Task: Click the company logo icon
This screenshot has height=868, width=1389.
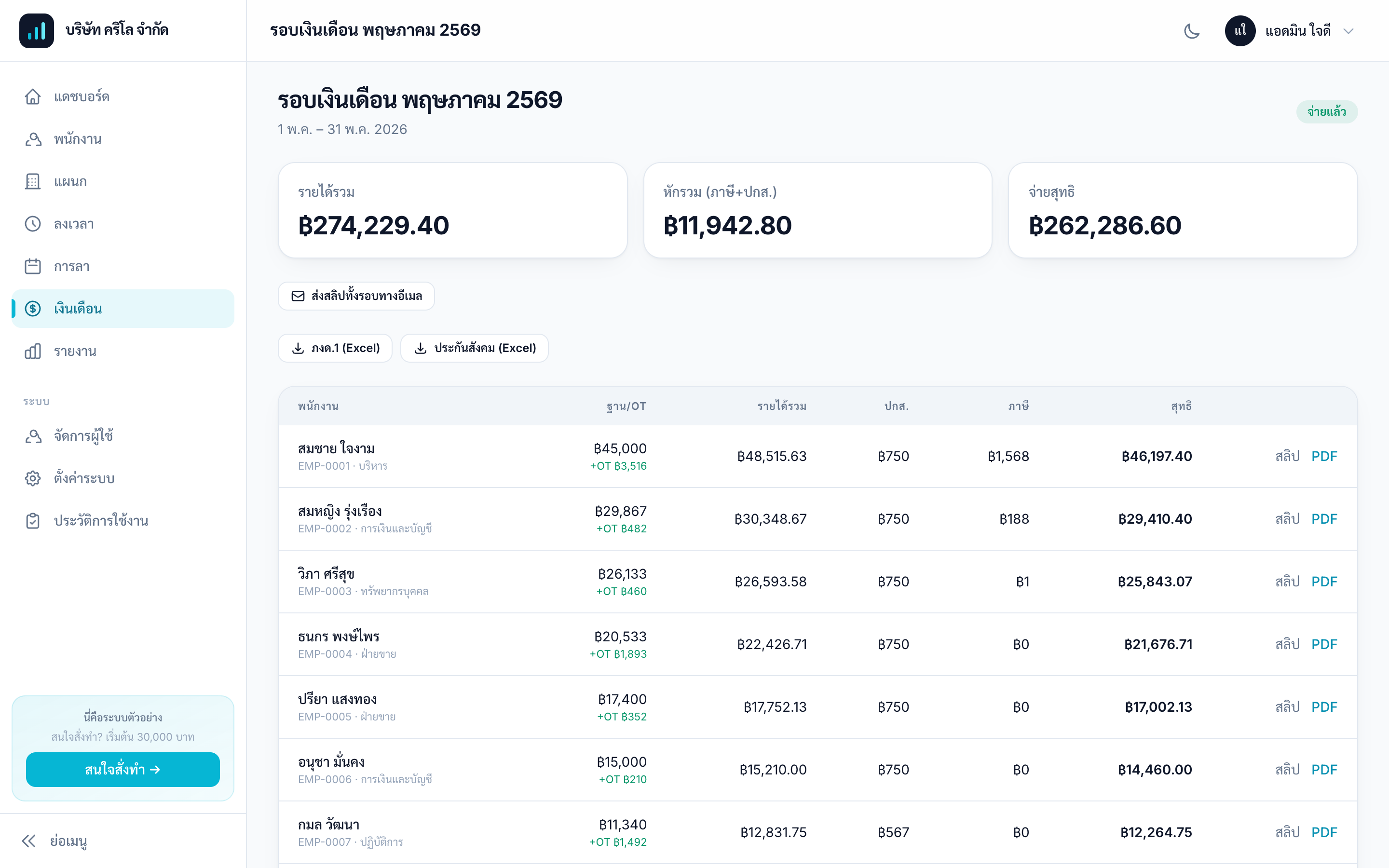Action: coord(36,30)
